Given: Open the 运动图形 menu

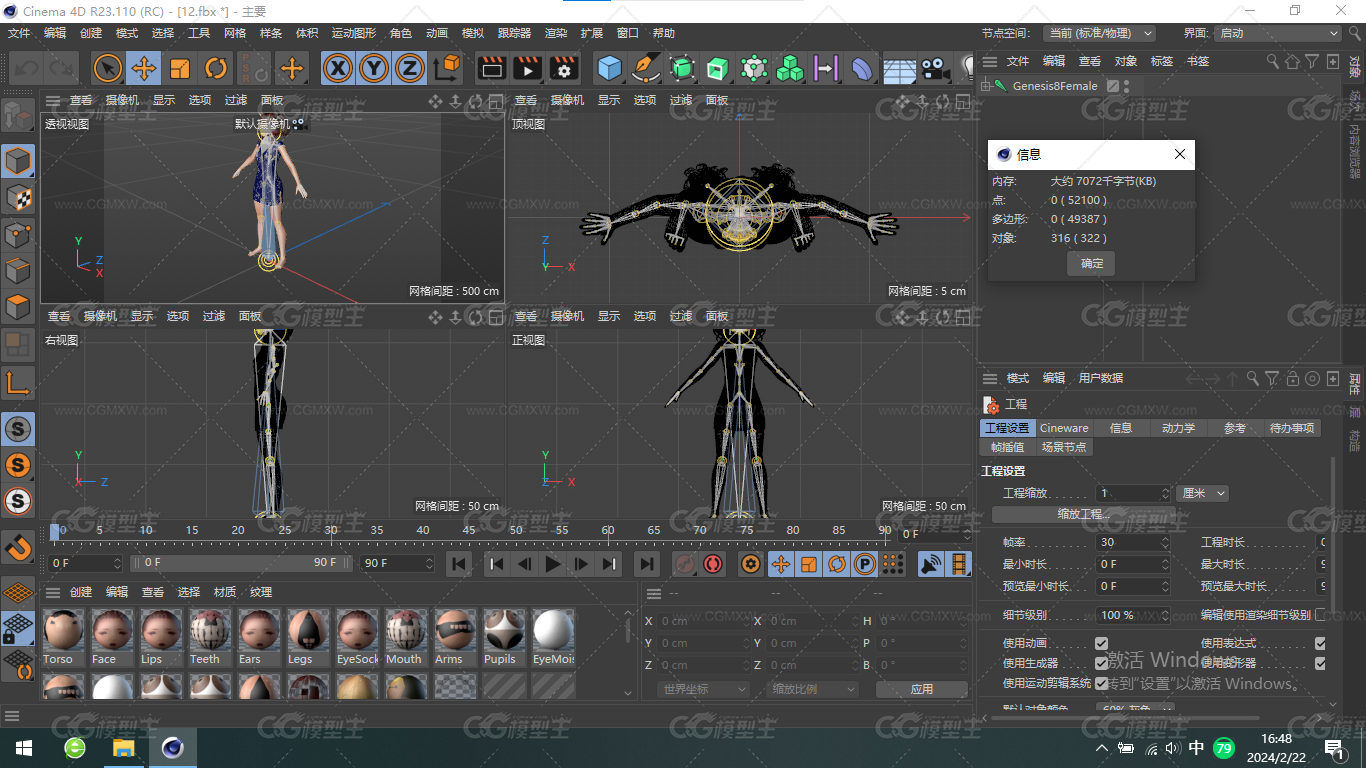Looking at the screenshot, I should coord(354,33).
